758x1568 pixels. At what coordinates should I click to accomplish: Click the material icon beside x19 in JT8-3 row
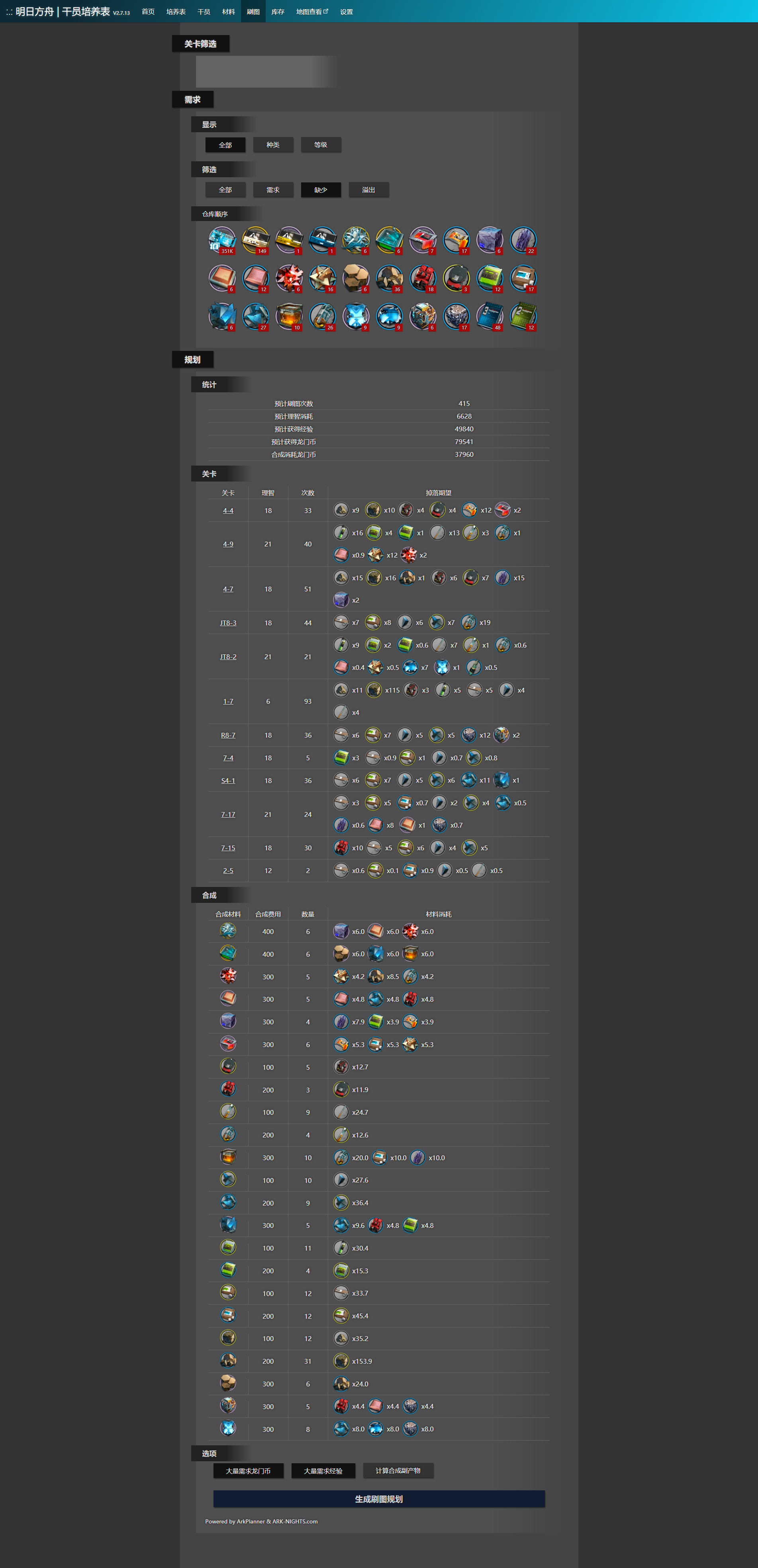click(468, 622)
